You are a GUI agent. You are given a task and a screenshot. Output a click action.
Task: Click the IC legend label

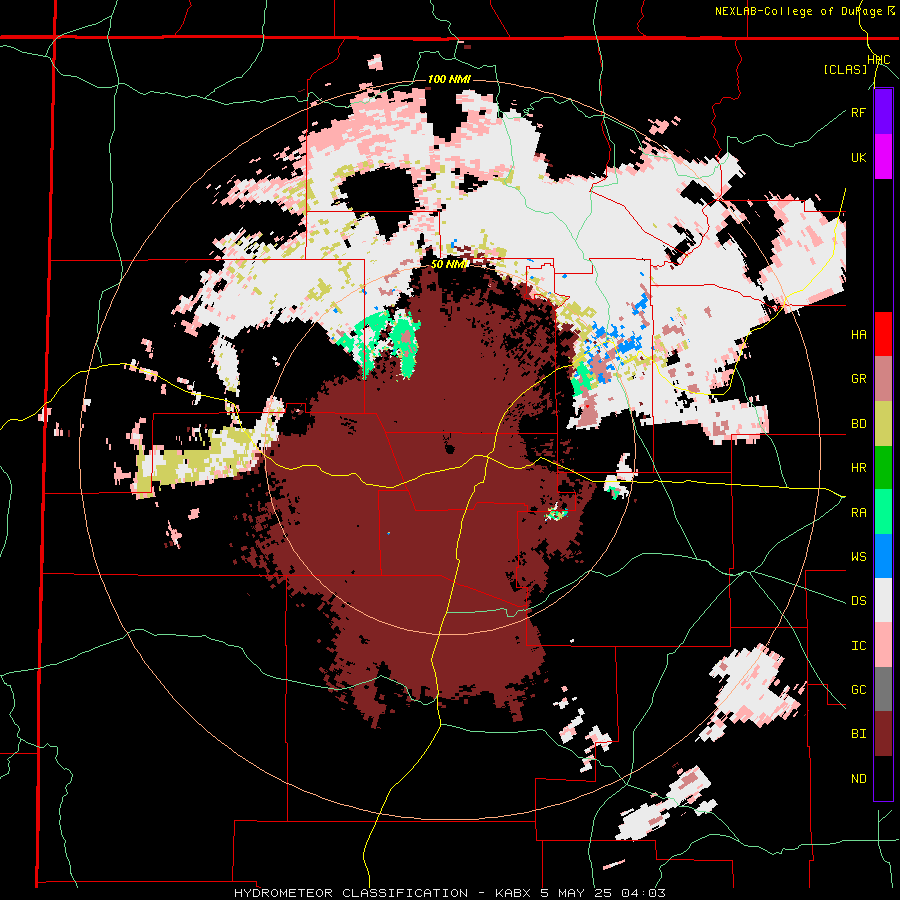point(858,646)
